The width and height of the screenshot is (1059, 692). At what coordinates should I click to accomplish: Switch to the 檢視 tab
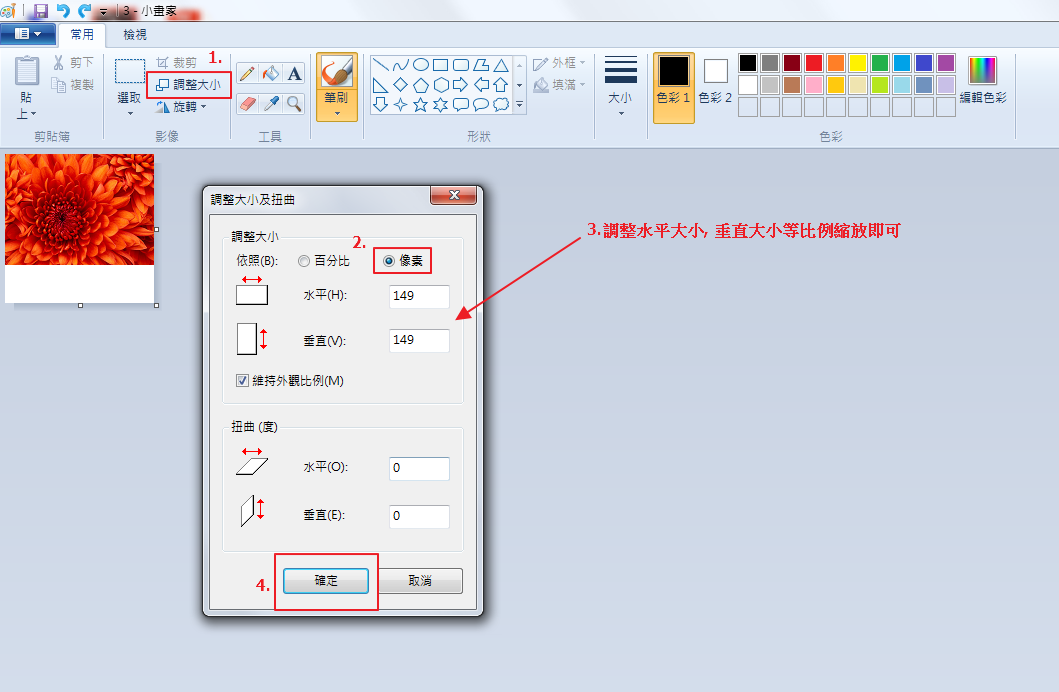coord(135,34)
